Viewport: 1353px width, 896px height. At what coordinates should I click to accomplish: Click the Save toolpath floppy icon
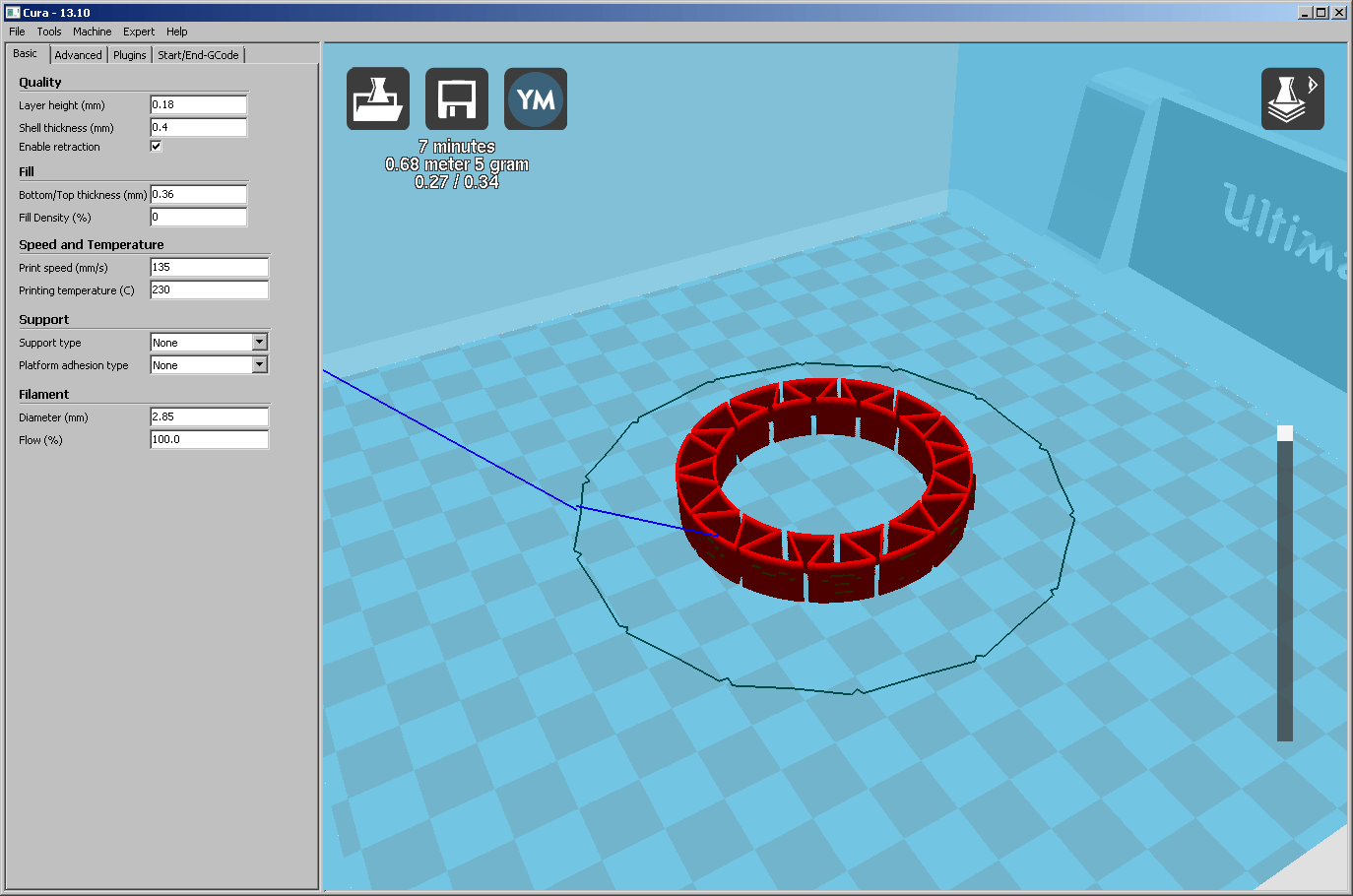point(457,98)
